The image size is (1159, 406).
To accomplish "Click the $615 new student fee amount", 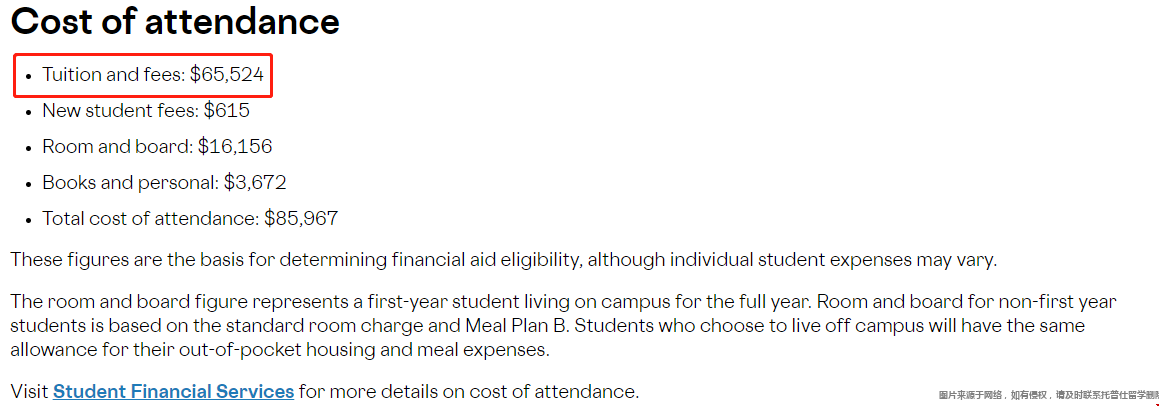I will click(228, 111).
